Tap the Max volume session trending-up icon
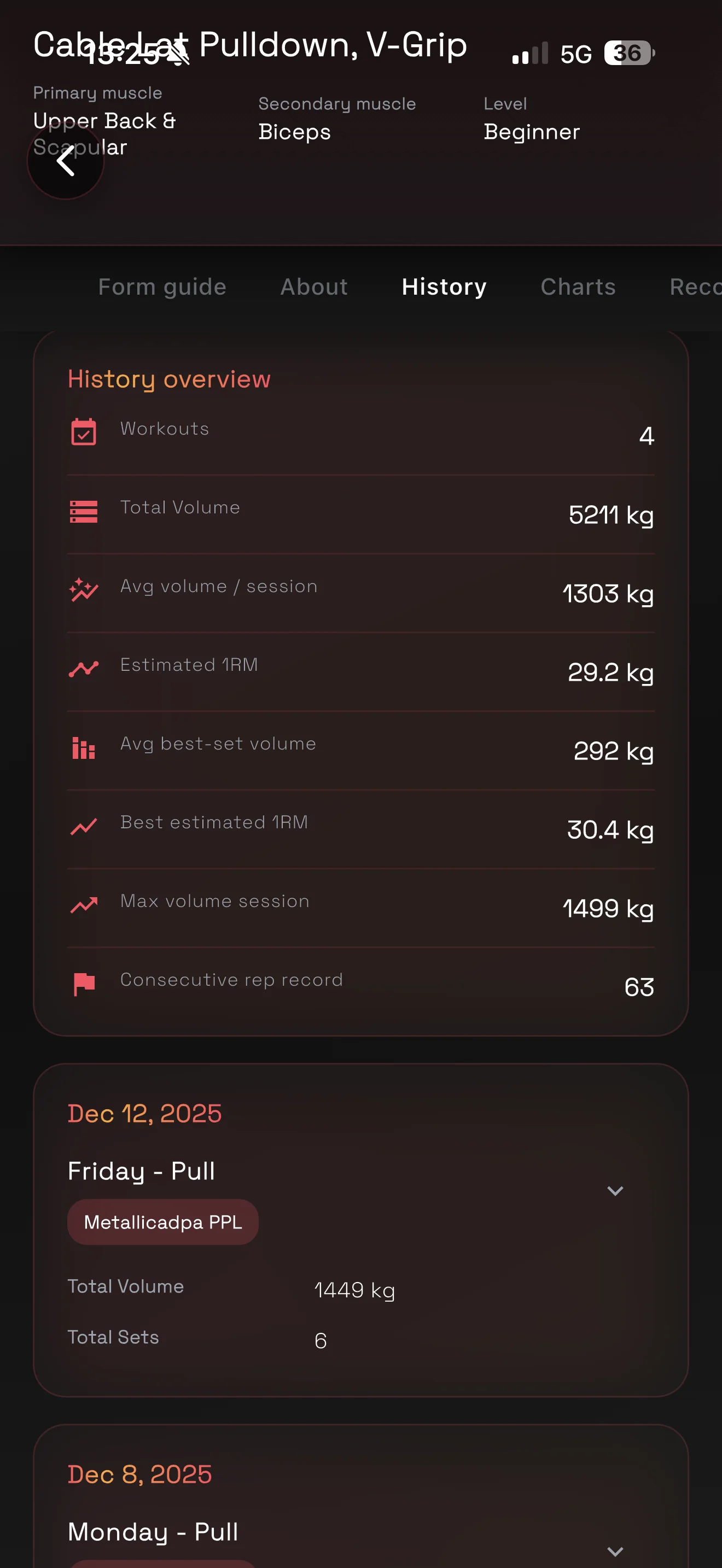Image resolution: width=722 pixels, height=1568 pixels. click(83, 905)
